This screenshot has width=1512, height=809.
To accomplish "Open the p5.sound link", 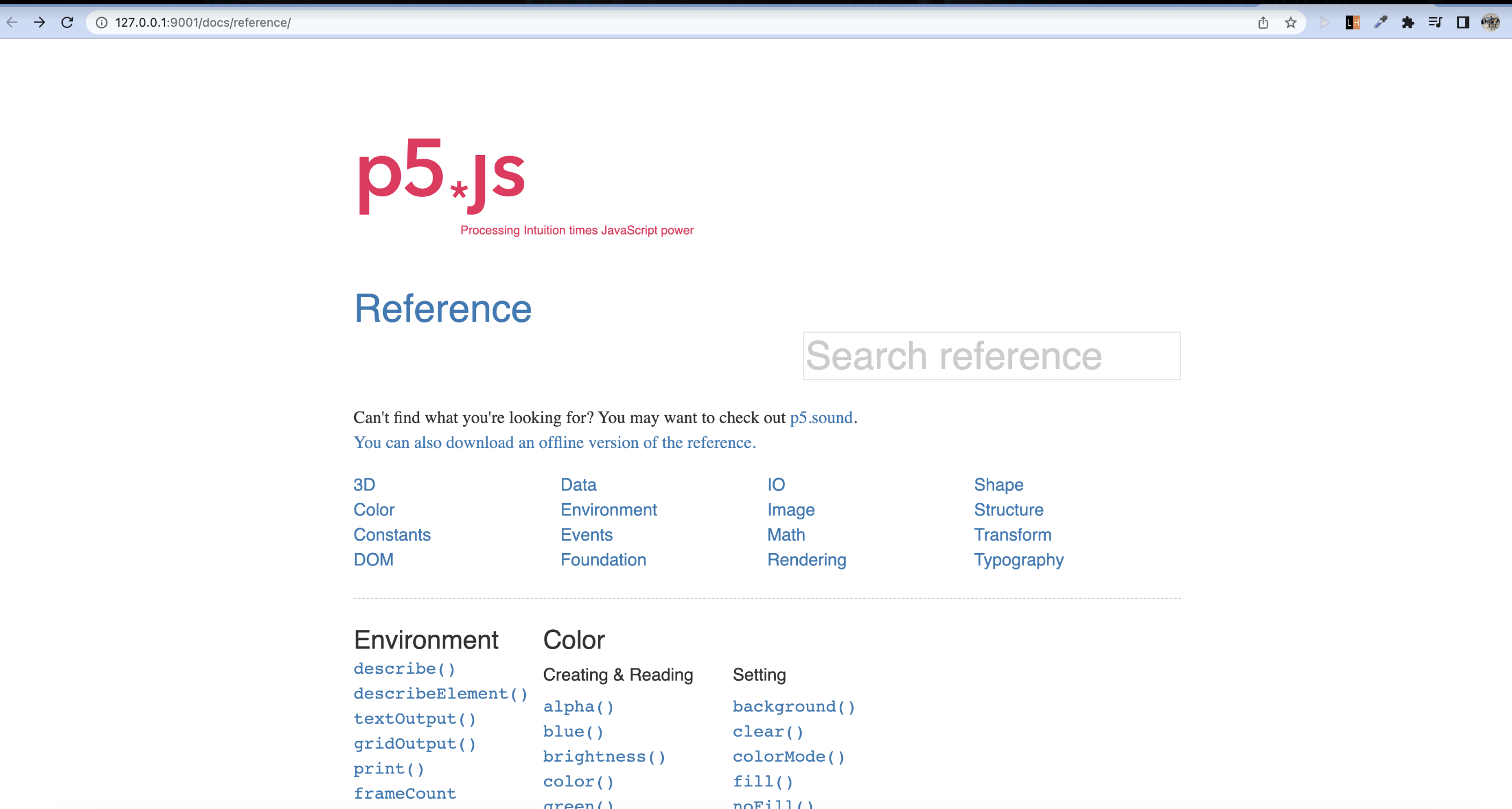I will [x=820, y=417].
